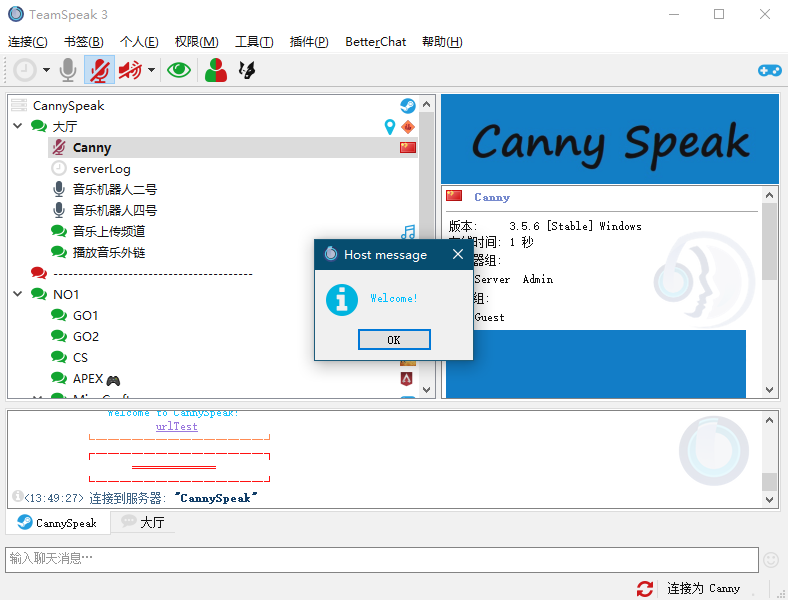Image resolution: width=788 pixels, height=600 pixels.
Task: Click the blue gamepad icon
Action: (x=769, y=70)
